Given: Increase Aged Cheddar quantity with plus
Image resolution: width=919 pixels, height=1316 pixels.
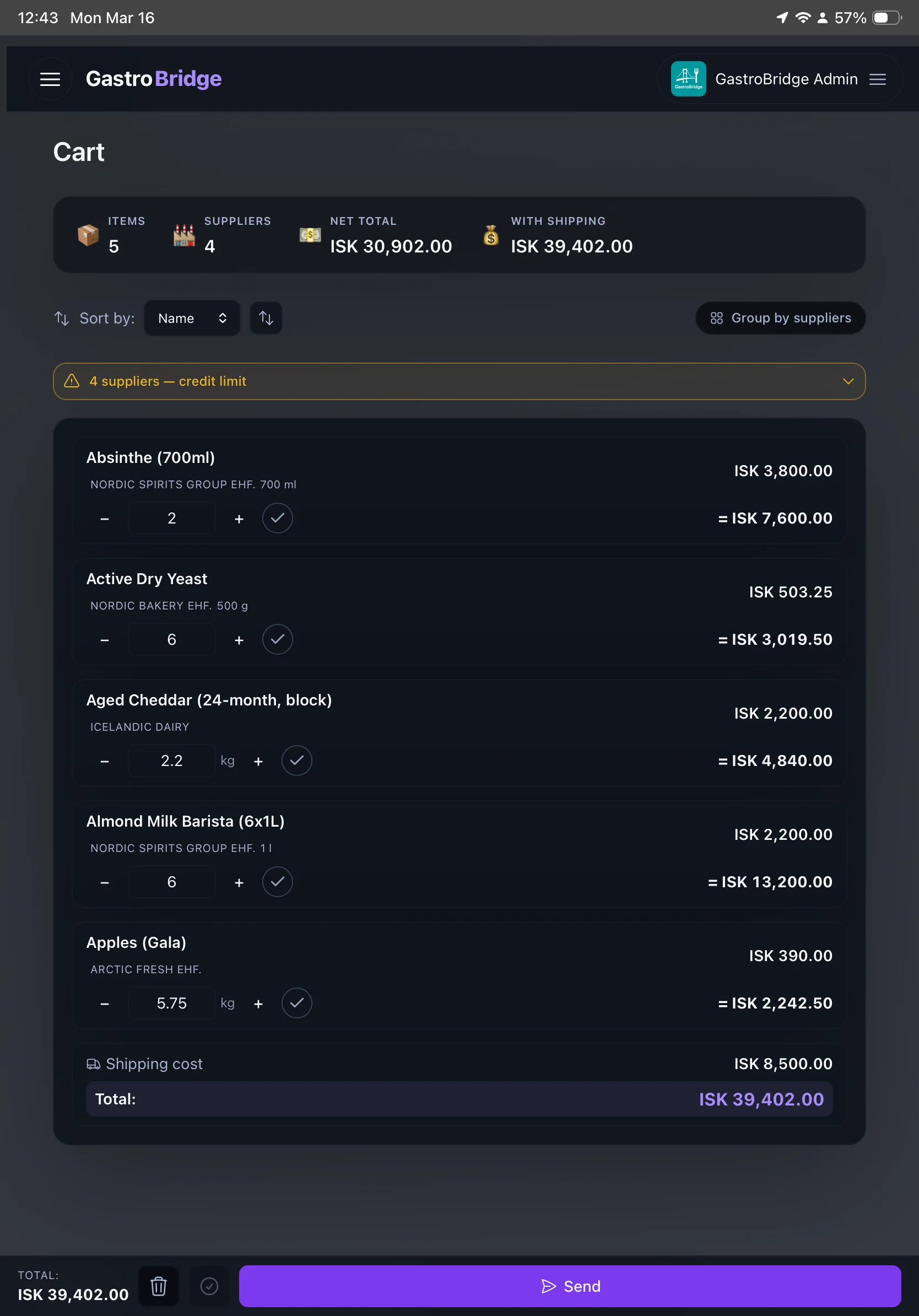Looking at the screenshot, I should pyautogui.click(x=258, y=761).
